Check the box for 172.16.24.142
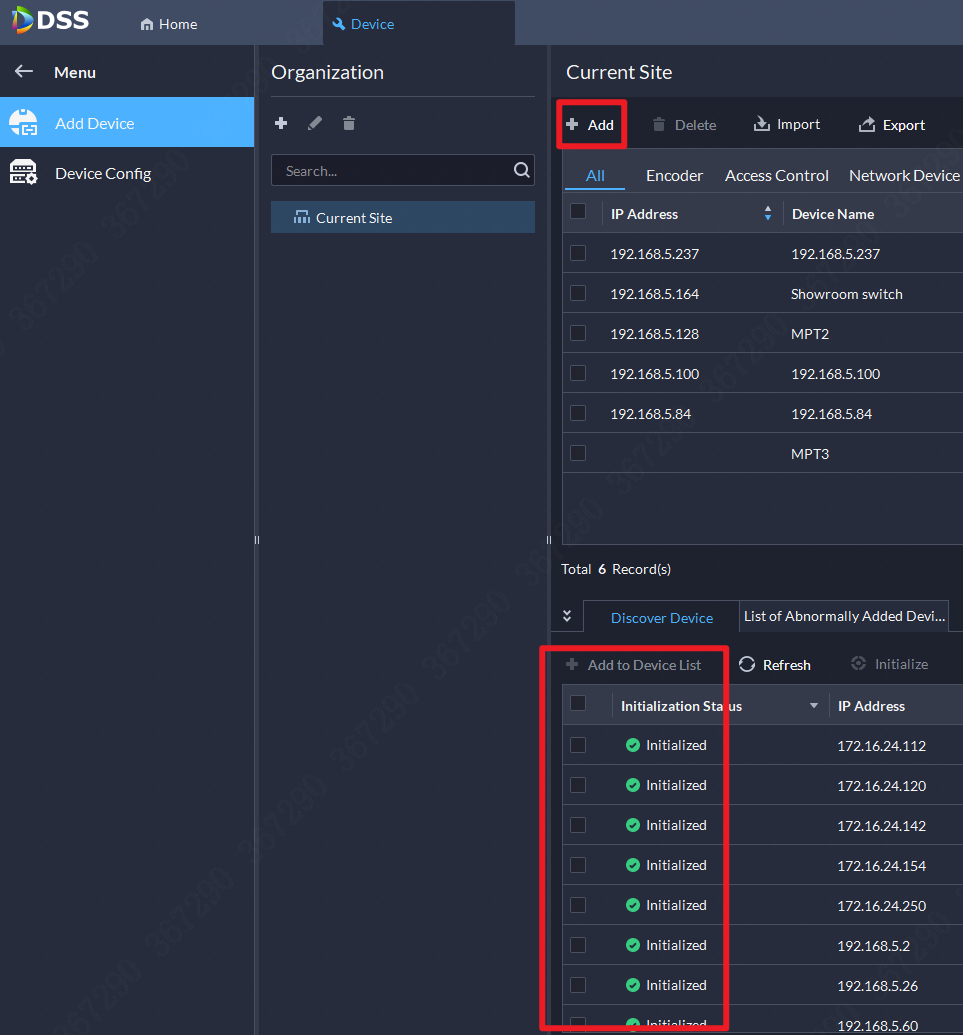The height and width of the screenshot is (1035, 963). click(x=578, y=825)
